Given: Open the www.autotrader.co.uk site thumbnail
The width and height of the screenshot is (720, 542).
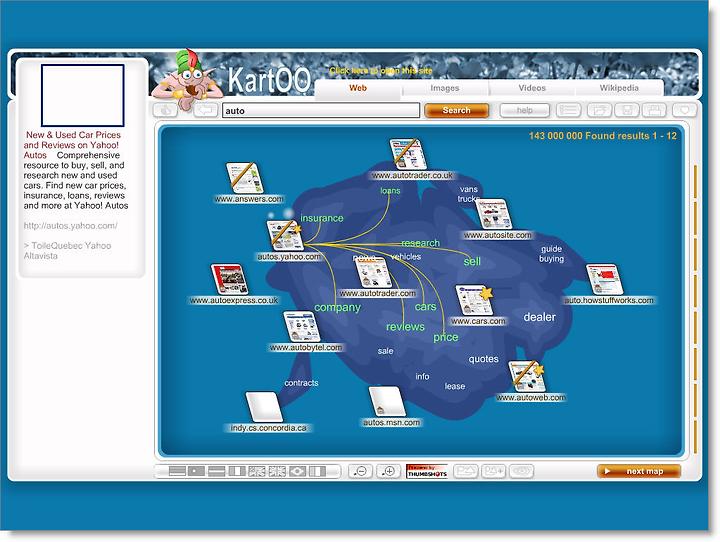Looking at the screenshot, I should pos(408,154).
